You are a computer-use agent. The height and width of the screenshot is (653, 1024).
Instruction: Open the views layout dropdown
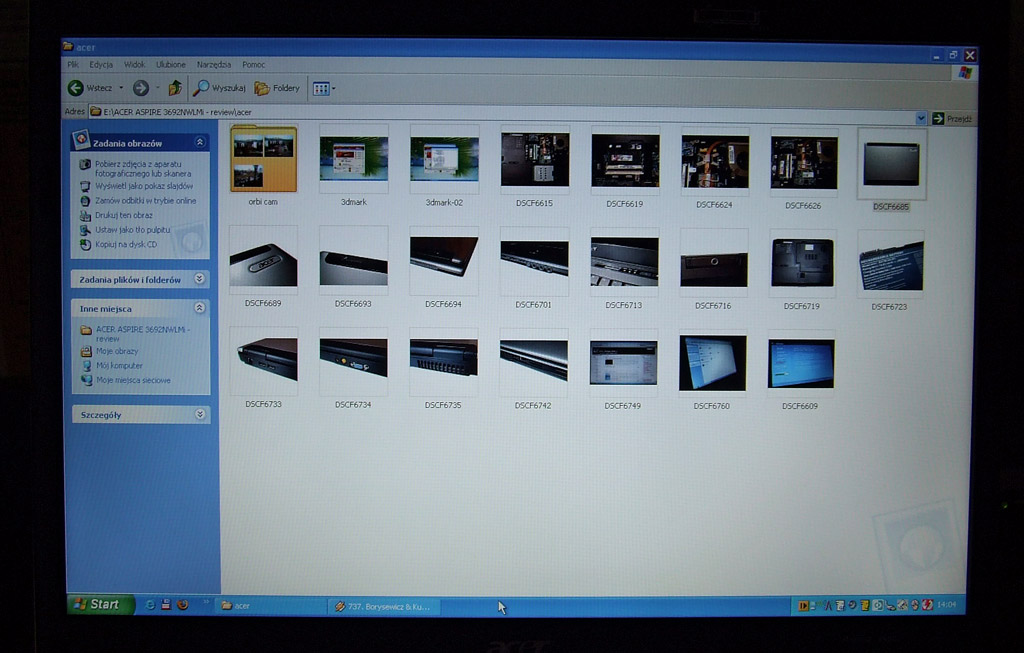[x=324, y=89]
